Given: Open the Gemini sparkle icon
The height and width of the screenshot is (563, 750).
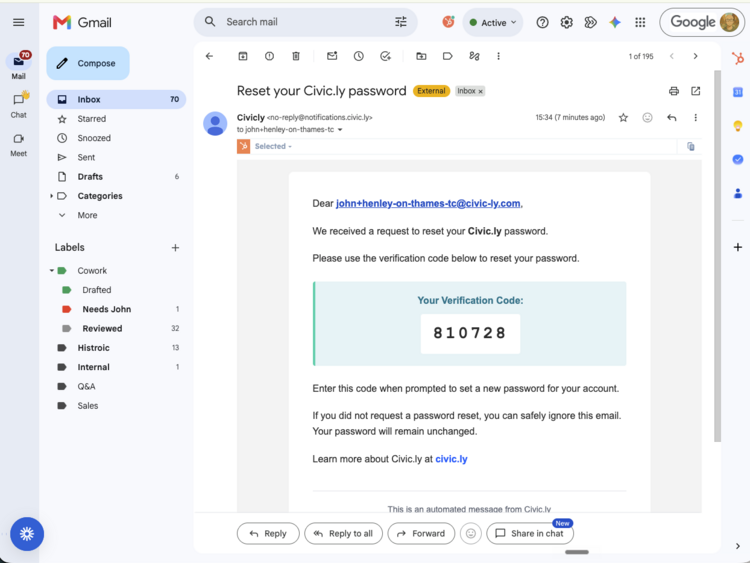Looking at the screenshot, I should (x=615, y=22).
